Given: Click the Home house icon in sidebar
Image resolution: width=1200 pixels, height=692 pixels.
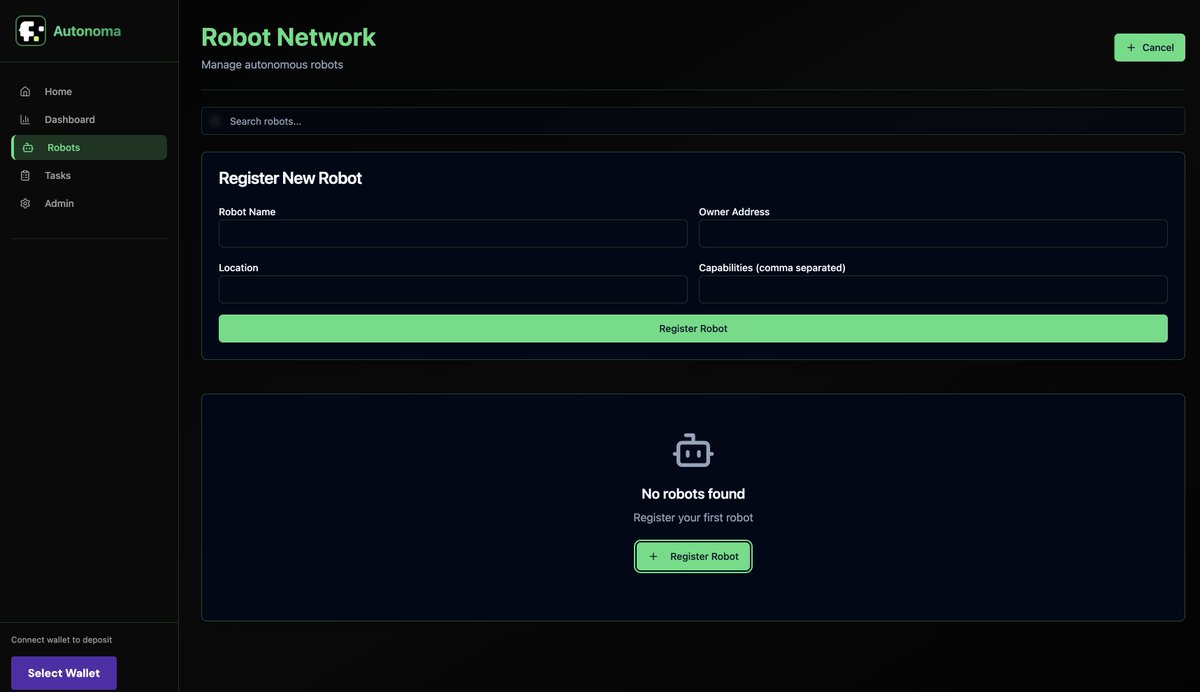Looking at the screenshot, I should (x=25, y=92).
